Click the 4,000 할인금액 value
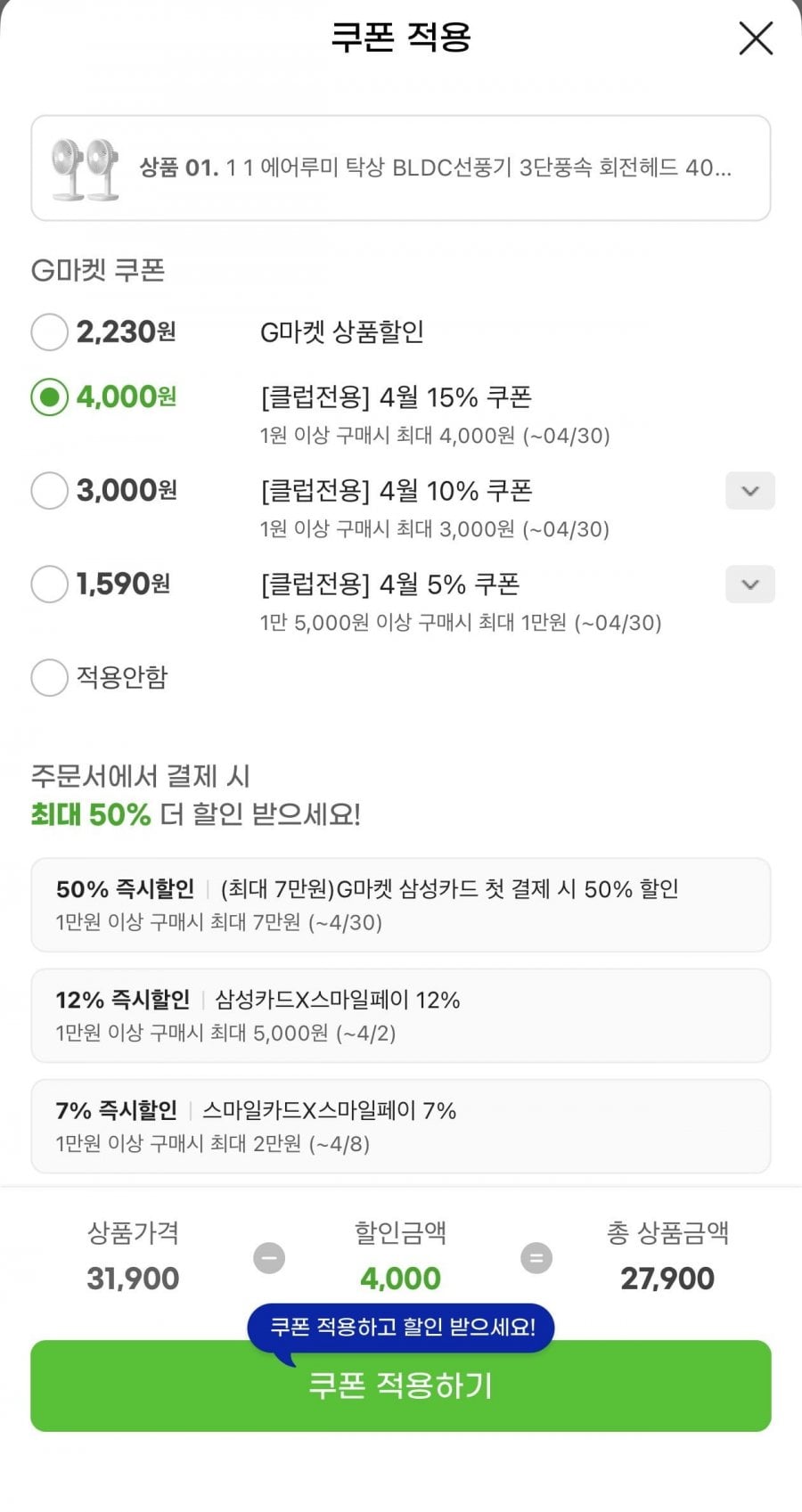This screenshot has height=1512, width=802. tap(400, 1279)
